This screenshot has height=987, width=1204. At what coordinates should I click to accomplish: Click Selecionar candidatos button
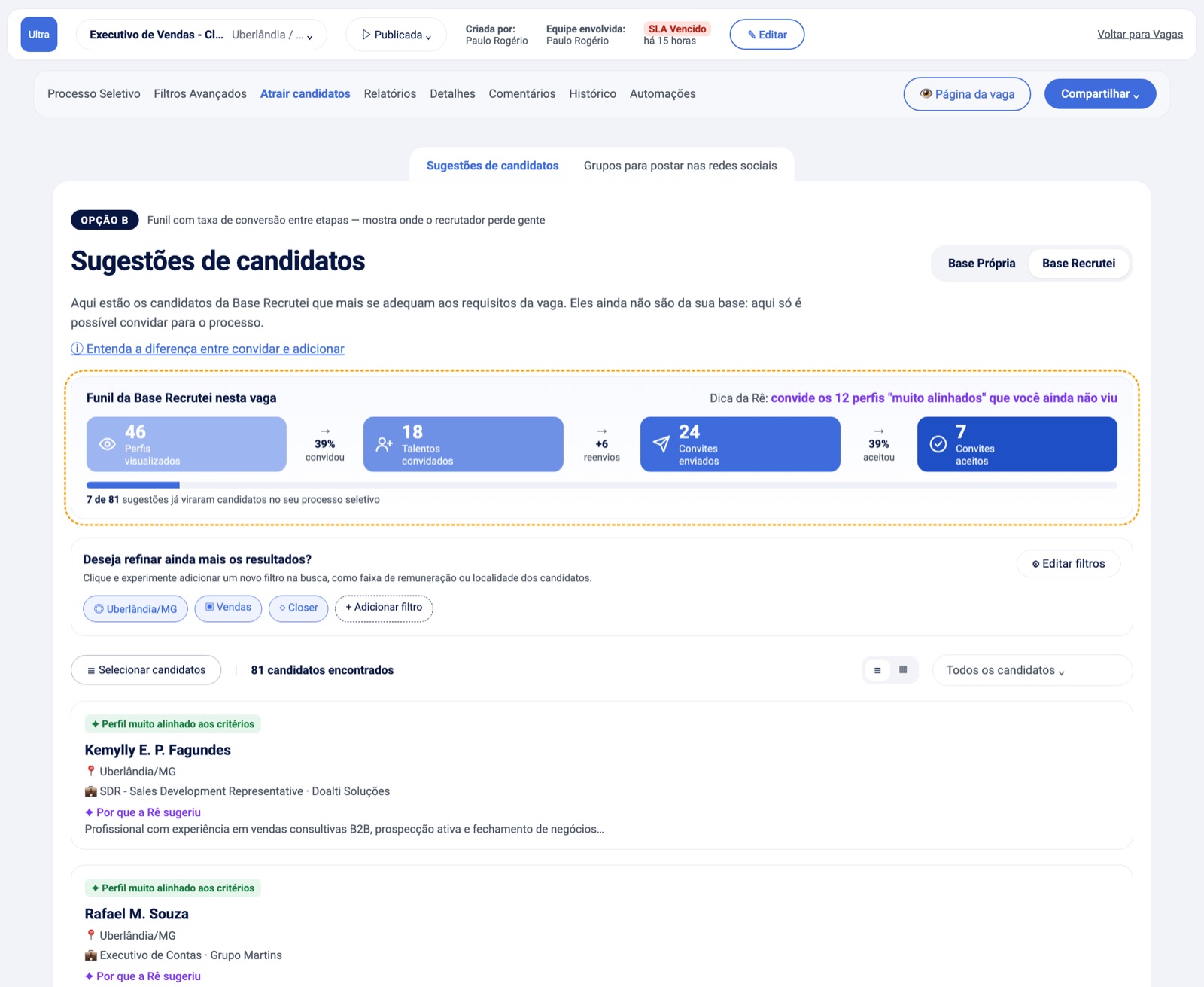pos(146,670)
